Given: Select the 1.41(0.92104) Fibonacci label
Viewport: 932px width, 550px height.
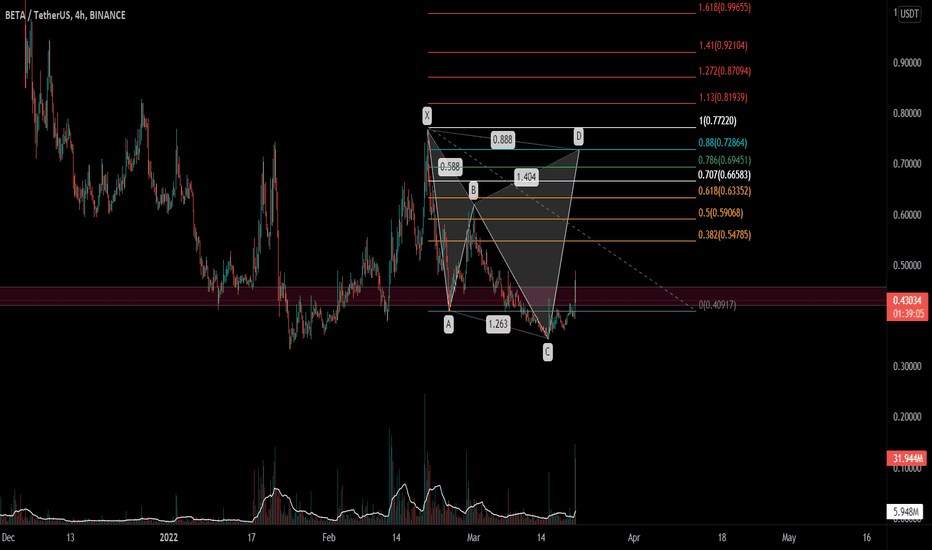Looking at the screenshot, I should (x=723, y=46).
